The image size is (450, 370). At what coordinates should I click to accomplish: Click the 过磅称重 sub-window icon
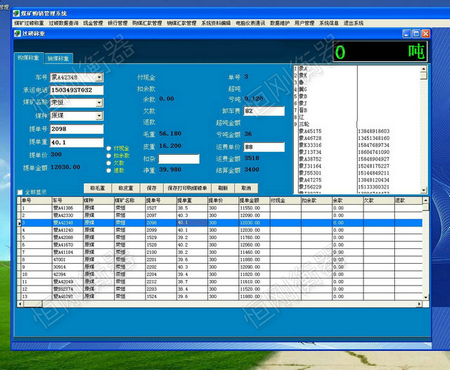point(17,33)
